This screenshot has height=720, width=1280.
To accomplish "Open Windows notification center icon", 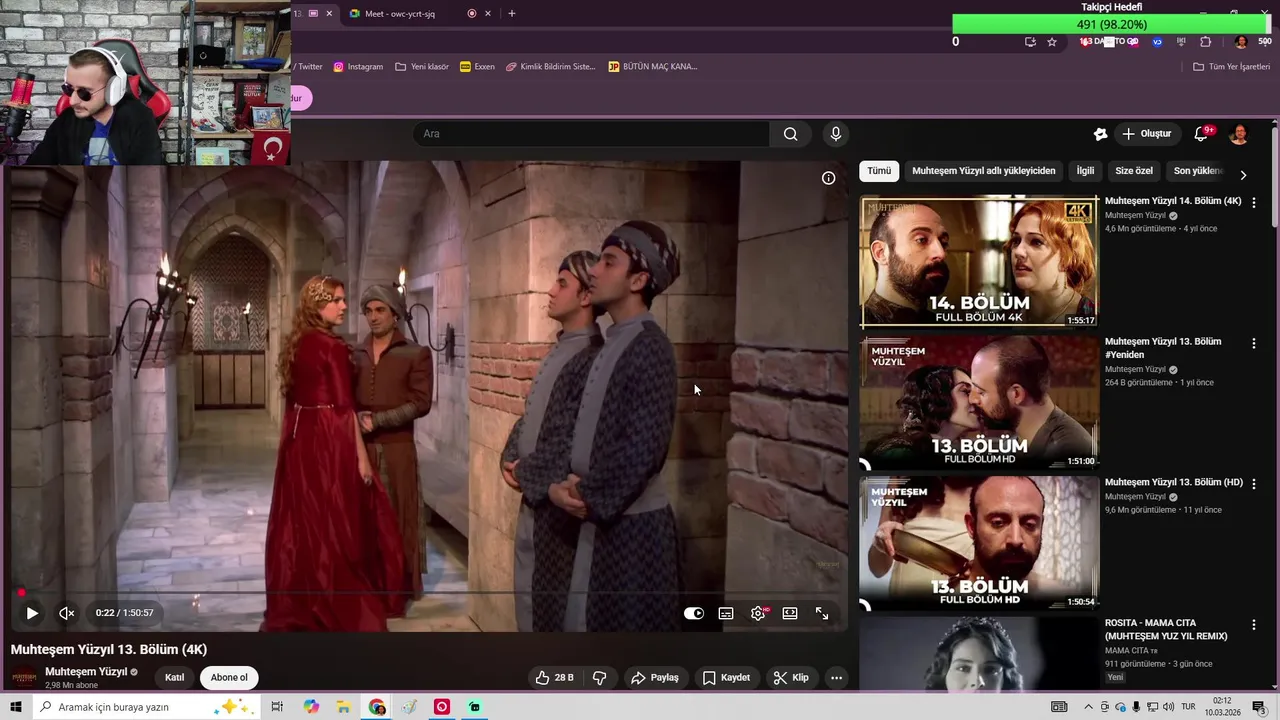I will point(1259,707).
